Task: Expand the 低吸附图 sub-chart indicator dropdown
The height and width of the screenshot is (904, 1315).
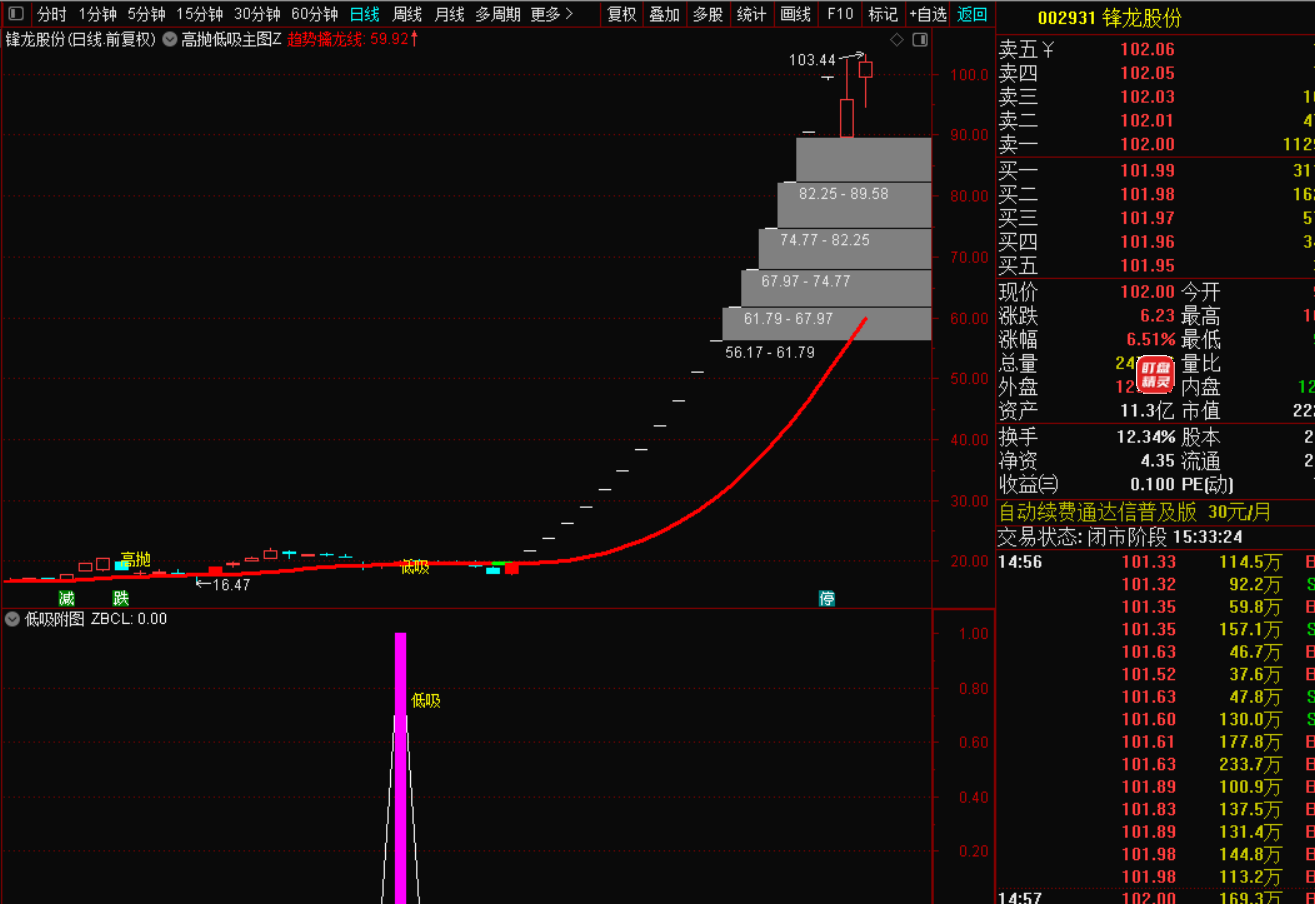Action: pyautogui.click(x=13, y=619)
